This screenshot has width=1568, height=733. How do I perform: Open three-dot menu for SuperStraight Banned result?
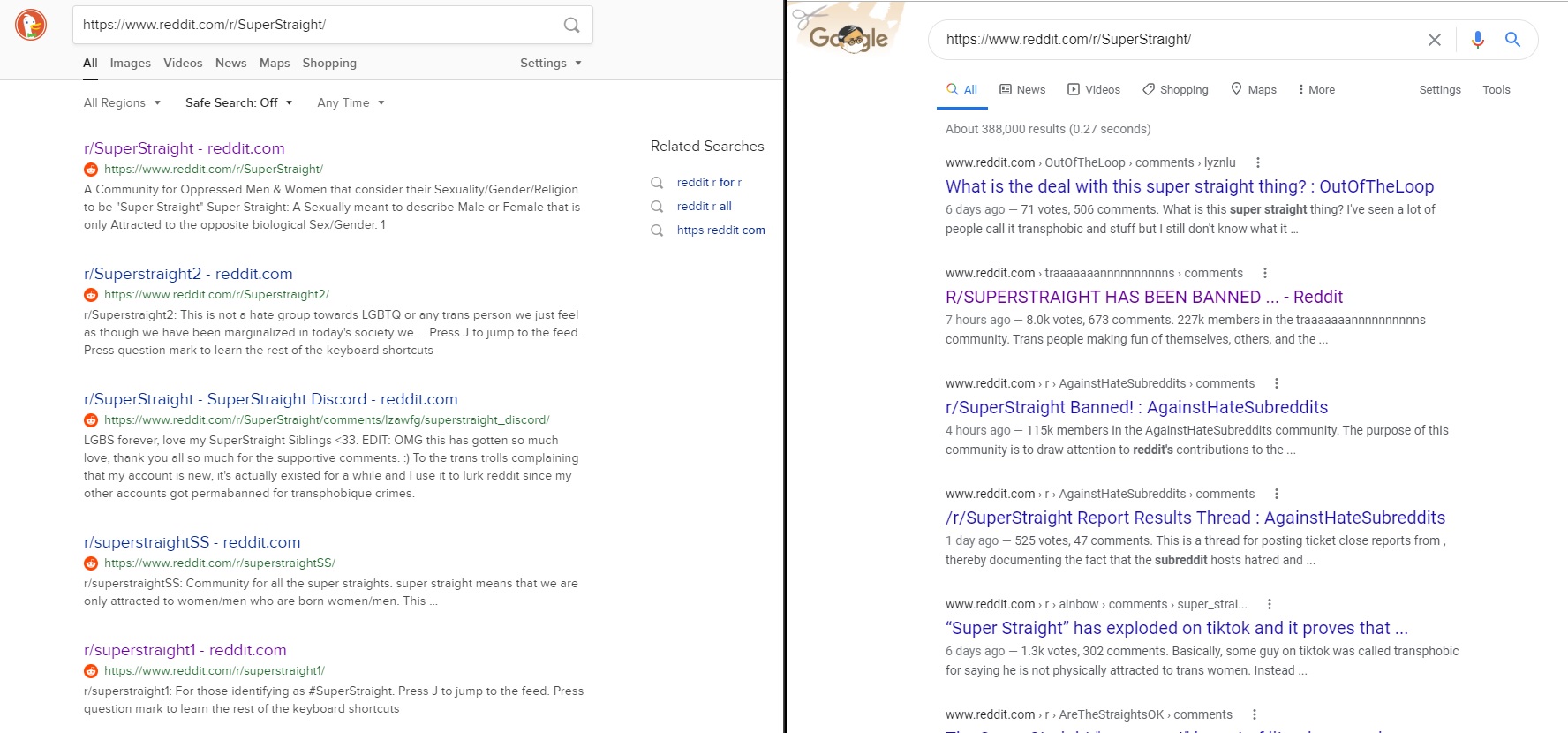(x=1277, y=383)
